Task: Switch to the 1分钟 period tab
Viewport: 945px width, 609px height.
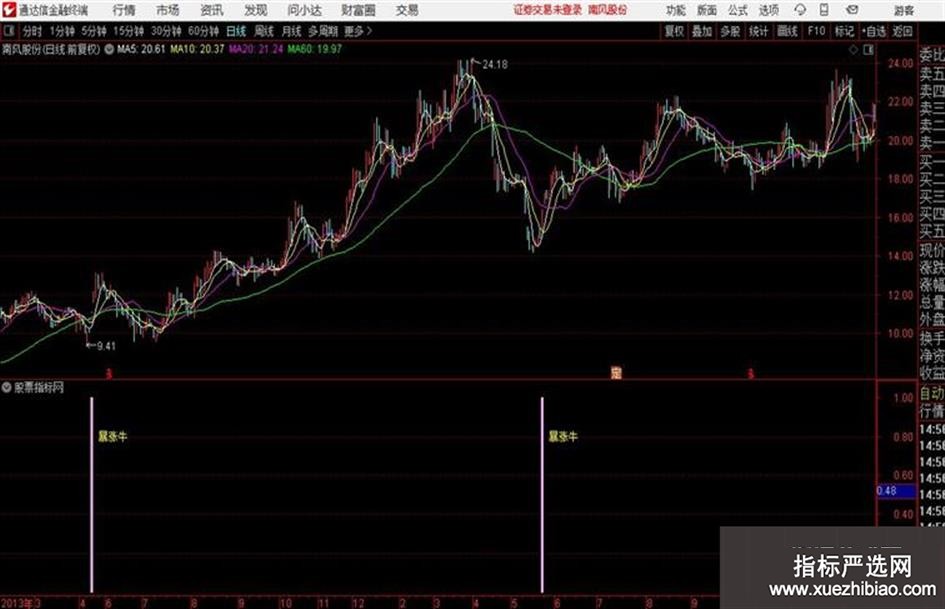Action: tap(61, 31)
